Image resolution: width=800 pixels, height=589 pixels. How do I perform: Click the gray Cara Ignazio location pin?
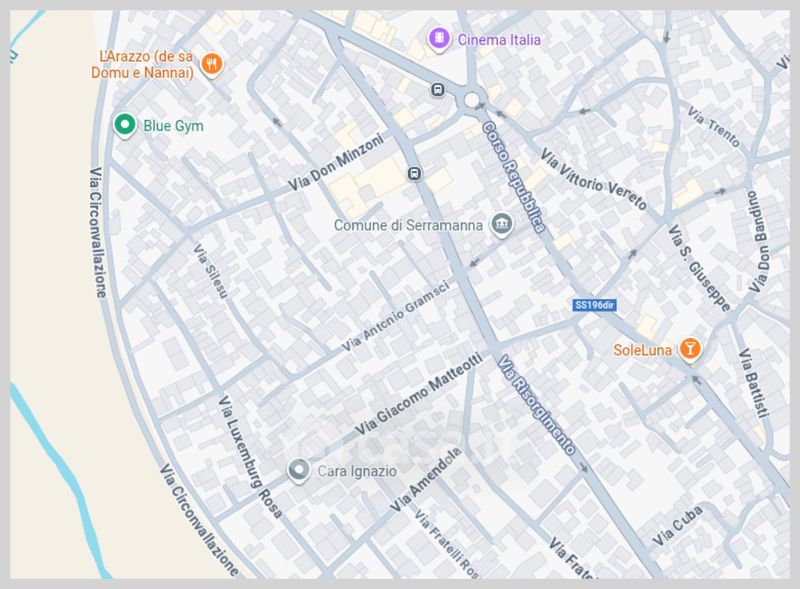pyautogui.click(x=297, y=470)
